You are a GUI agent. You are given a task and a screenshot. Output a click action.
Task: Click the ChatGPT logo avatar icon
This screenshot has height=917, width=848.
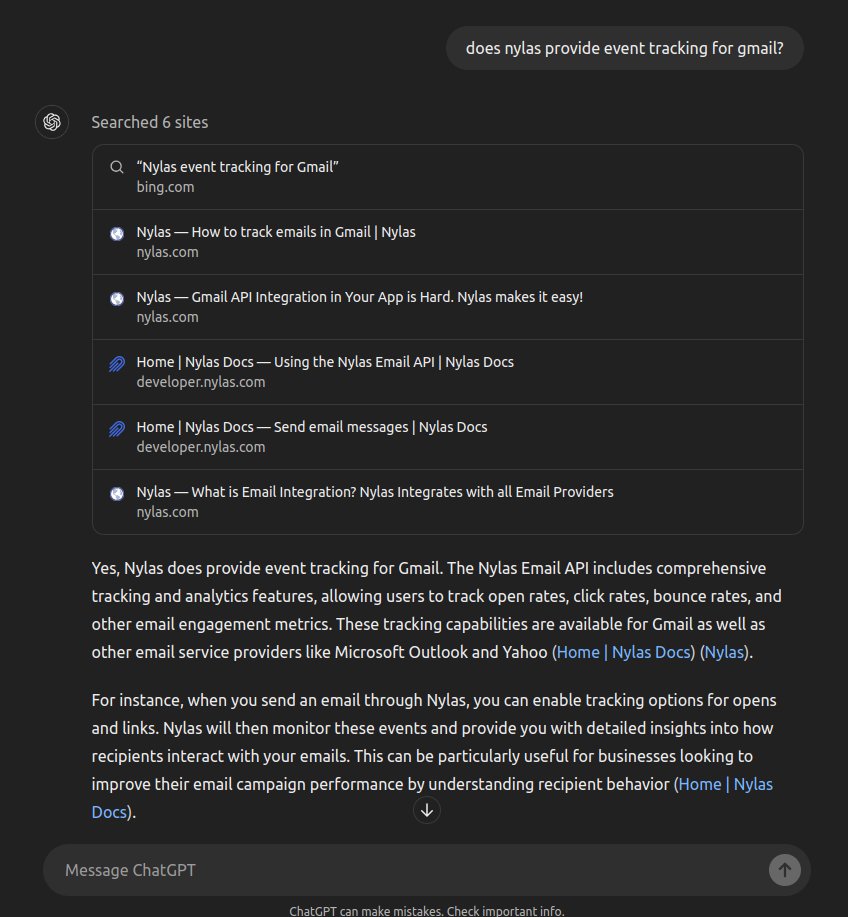[52, 122]
